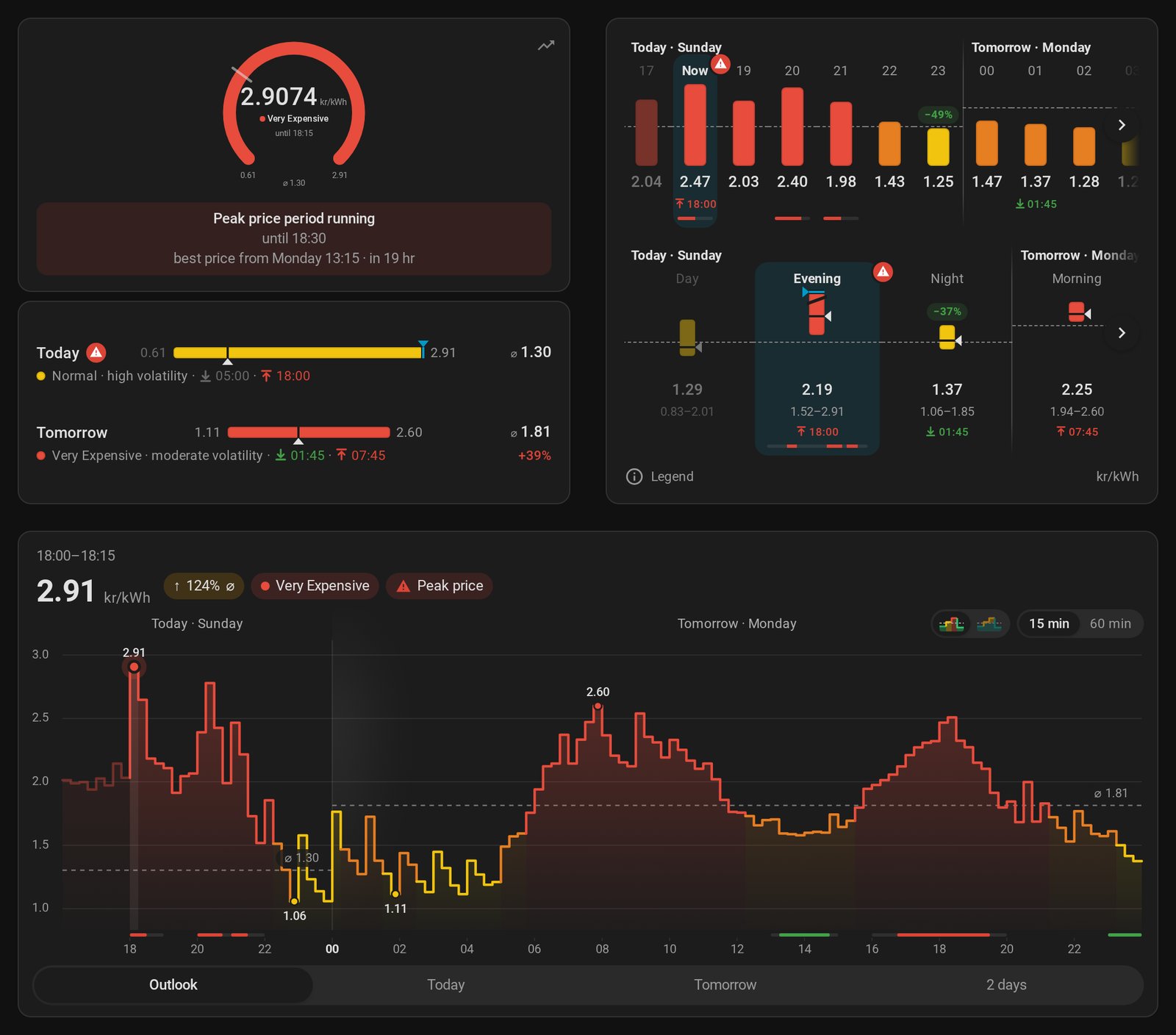The height and width of the screenshot is (1035, 1176).
Task: Click the Peak price chip
Action: (440, 586)
